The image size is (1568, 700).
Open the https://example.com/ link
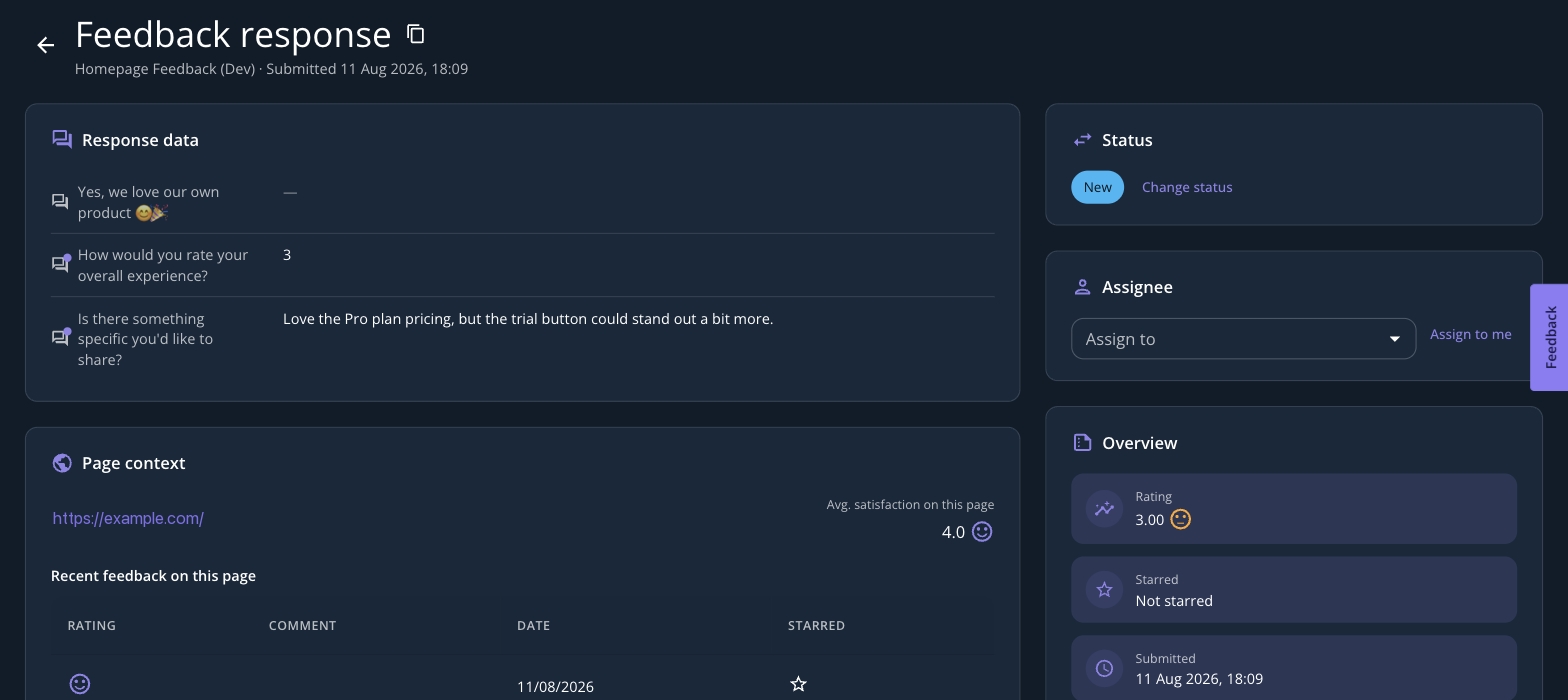128,519
